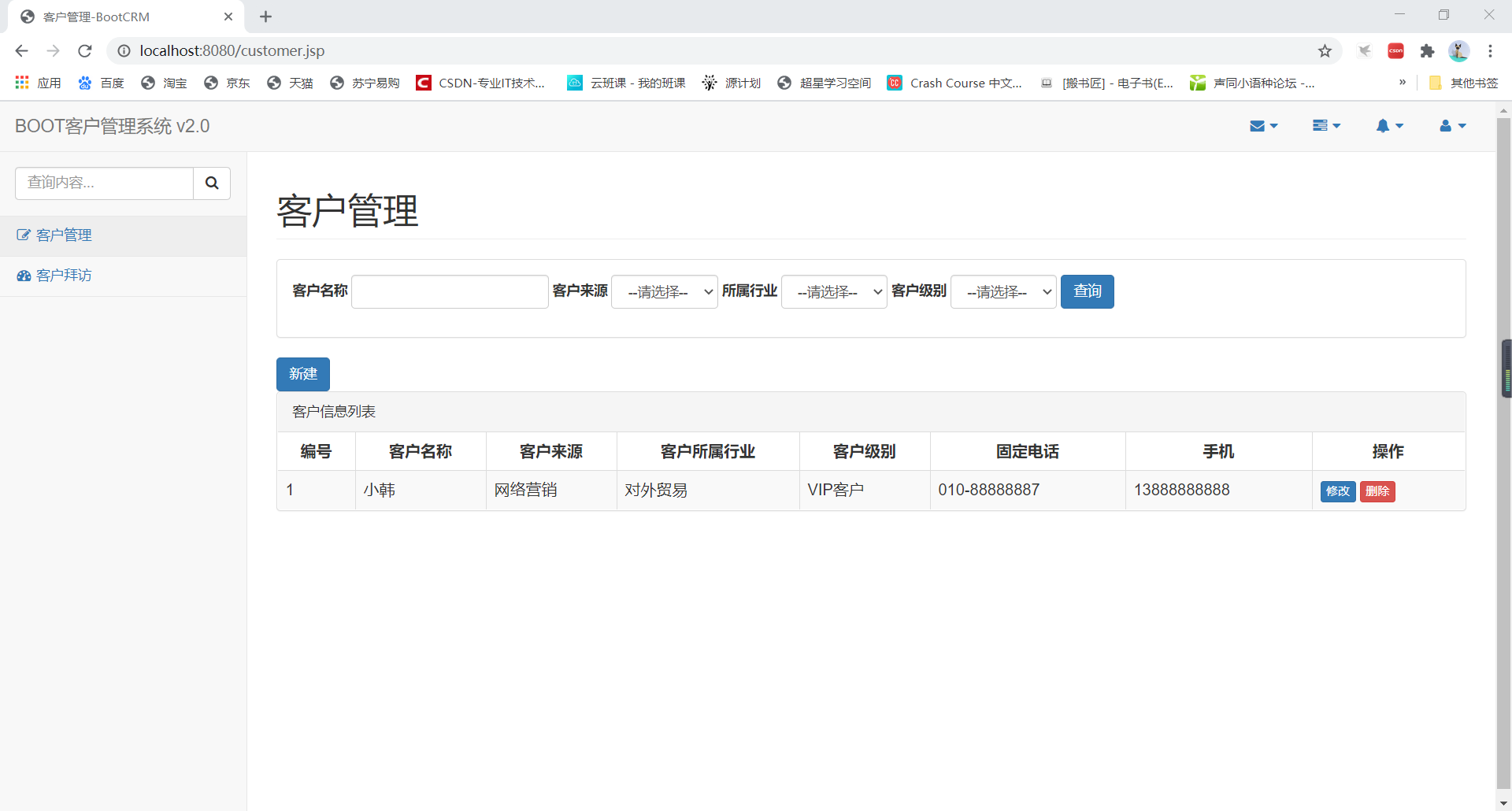
Task: Open the 京东 bookmark
Action: point(227,83)
